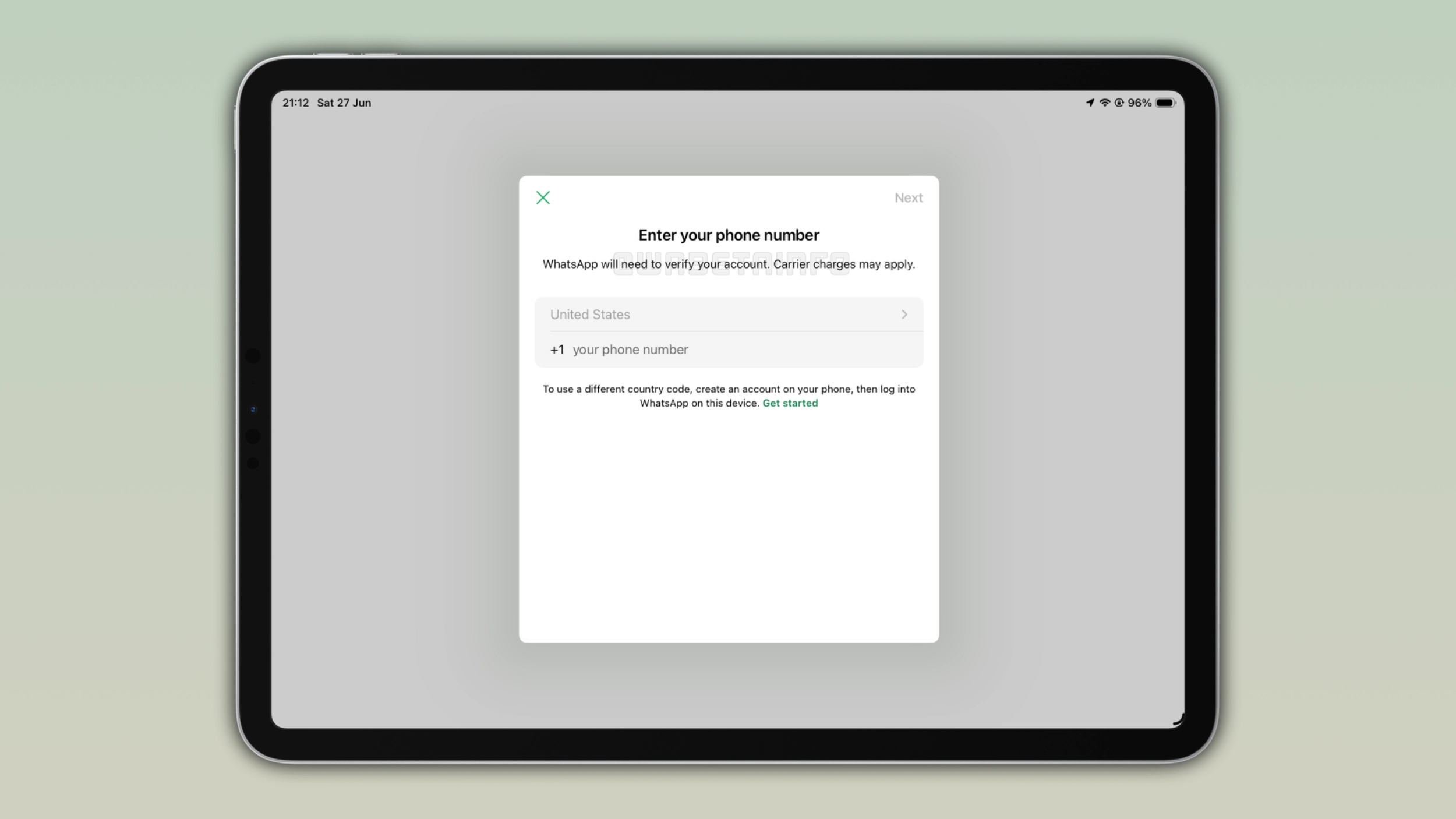Click the chevron beside United States
The width and height of the screenshot is (1456, 819).
coord(904,315)
